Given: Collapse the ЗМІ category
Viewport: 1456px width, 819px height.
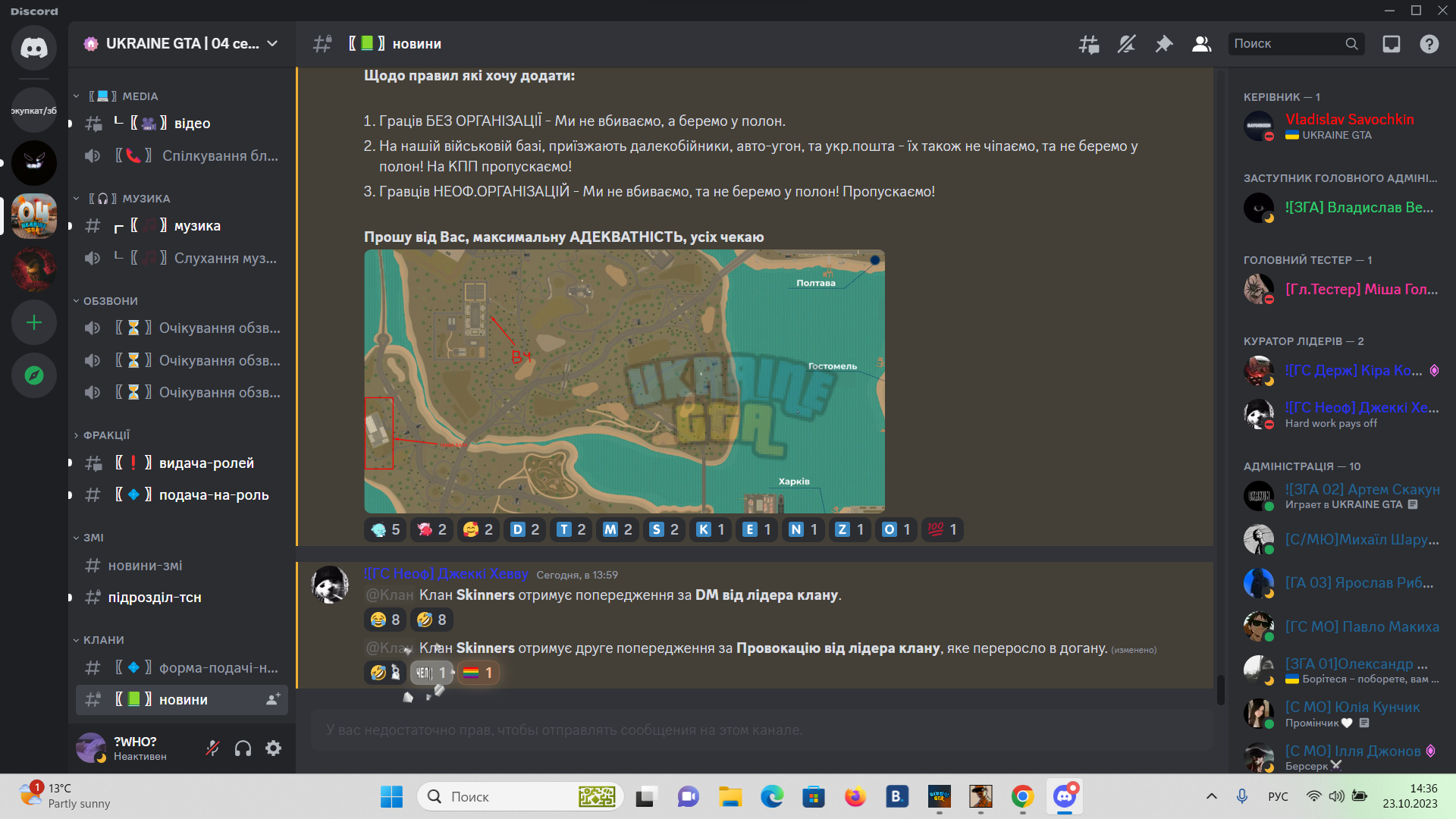Looking at the screenshot, I should pos(88,538).
